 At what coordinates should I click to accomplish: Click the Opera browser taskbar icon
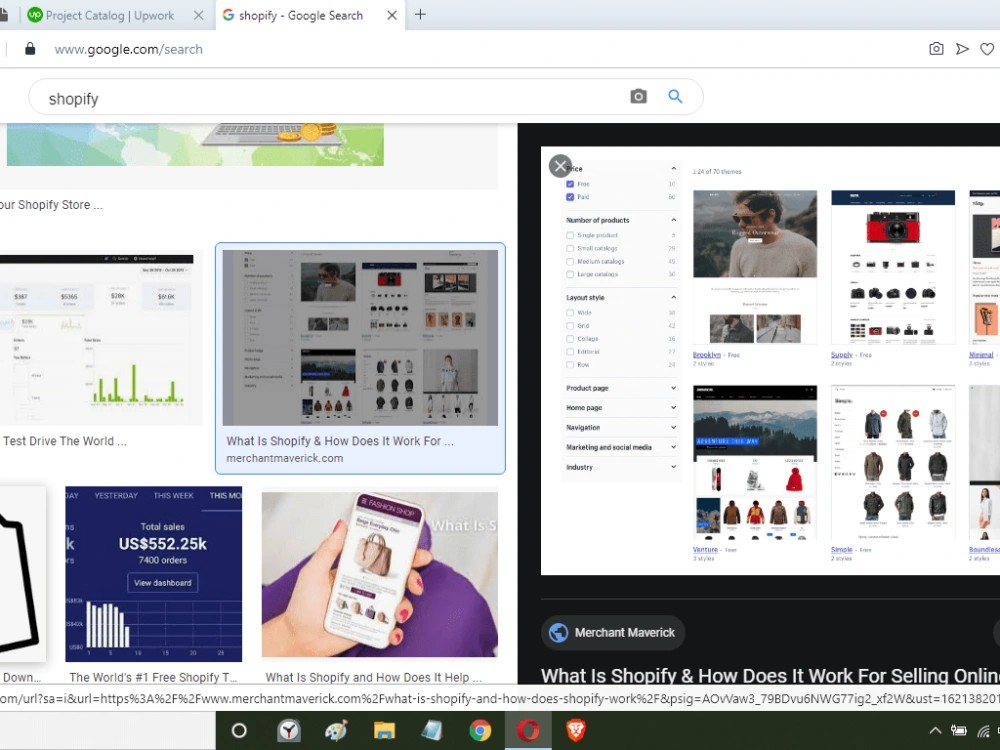tap(528, 731)
